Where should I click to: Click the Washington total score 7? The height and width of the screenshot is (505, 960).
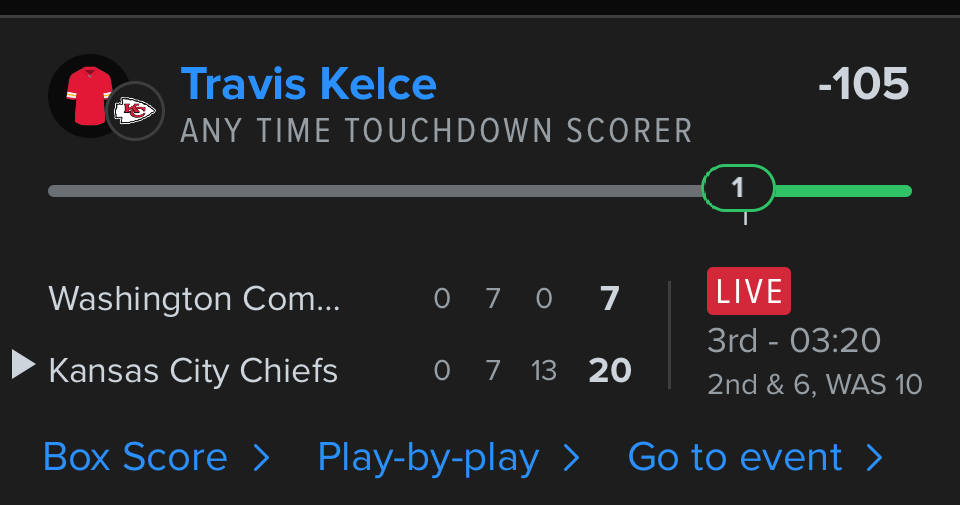[x=610, y=299]
